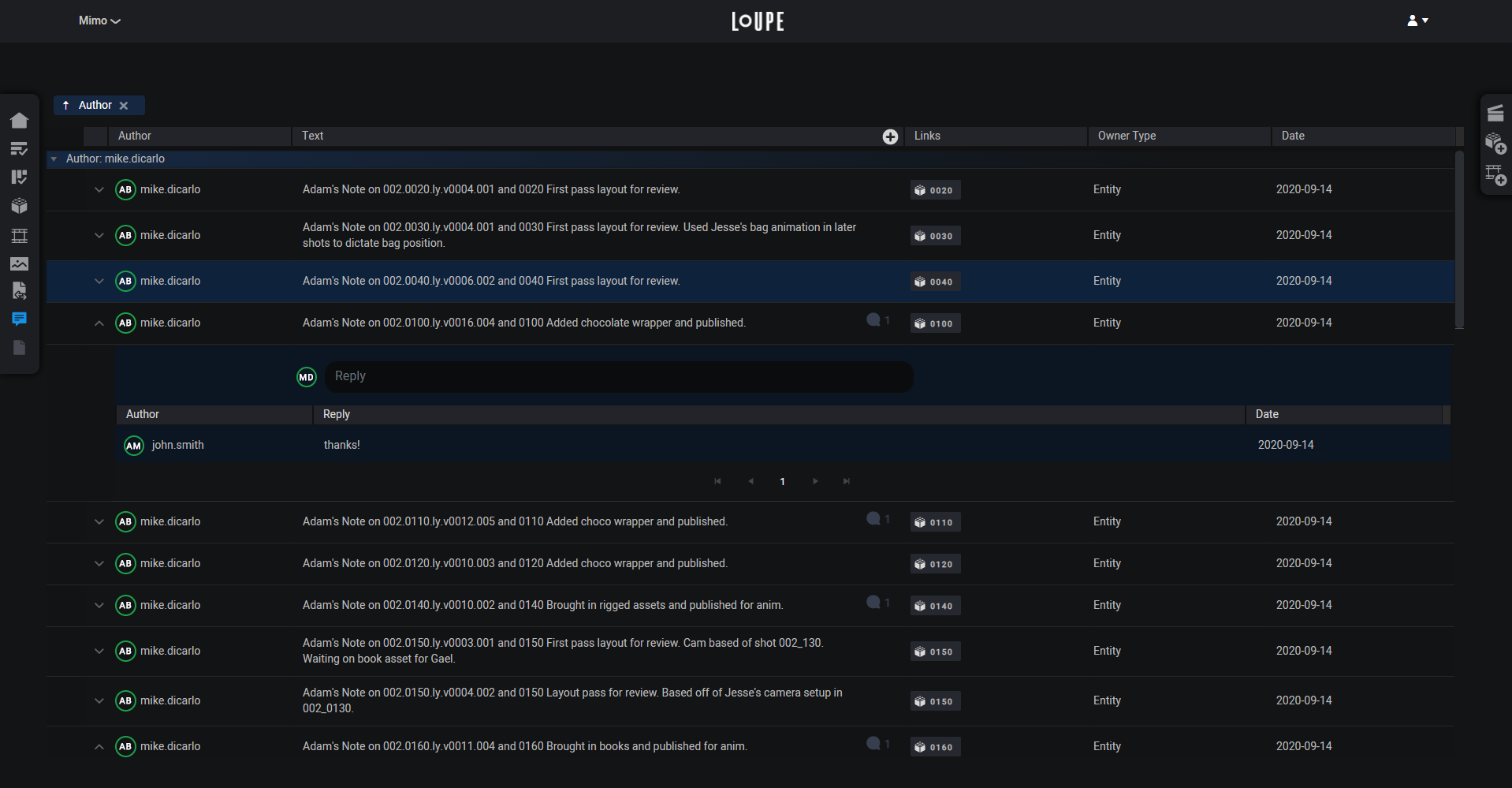Screen dimensions: 1512x788
Task: Collapse the Author: mike.dicarlo group
Action: (54, 159)
